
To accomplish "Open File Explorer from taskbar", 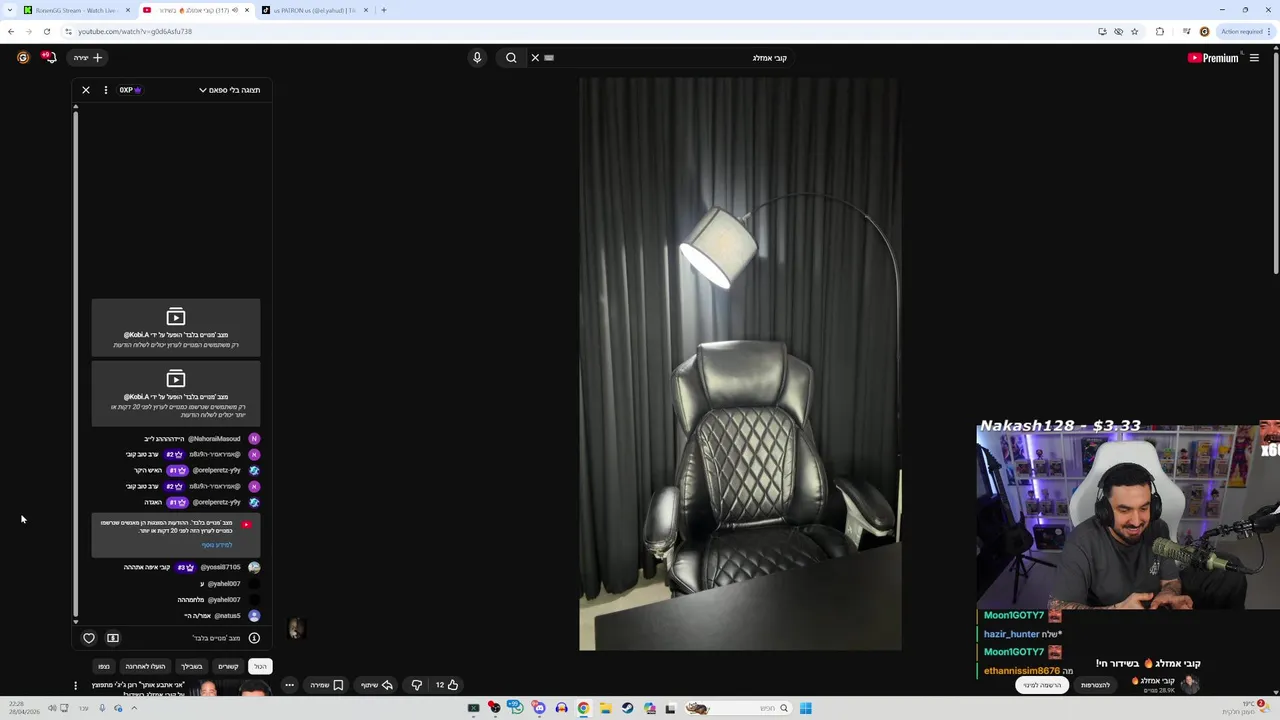I will pyautogui.click(x=605, y=708).
